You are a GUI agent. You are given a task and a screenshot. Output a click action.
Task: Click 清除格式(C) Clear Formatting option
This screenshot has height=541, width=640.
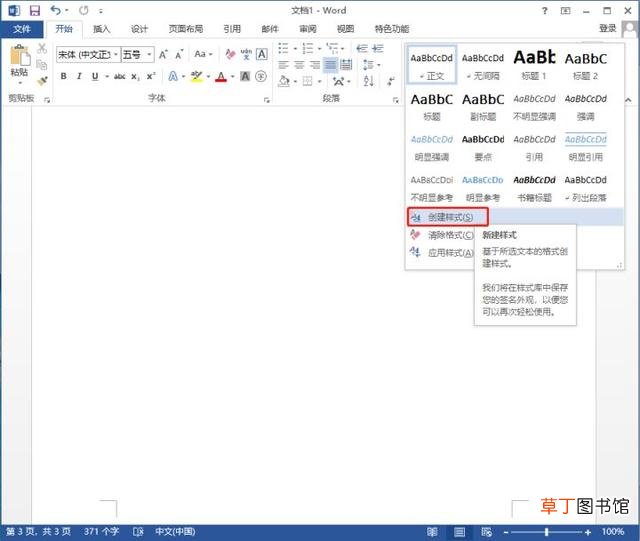441,235
